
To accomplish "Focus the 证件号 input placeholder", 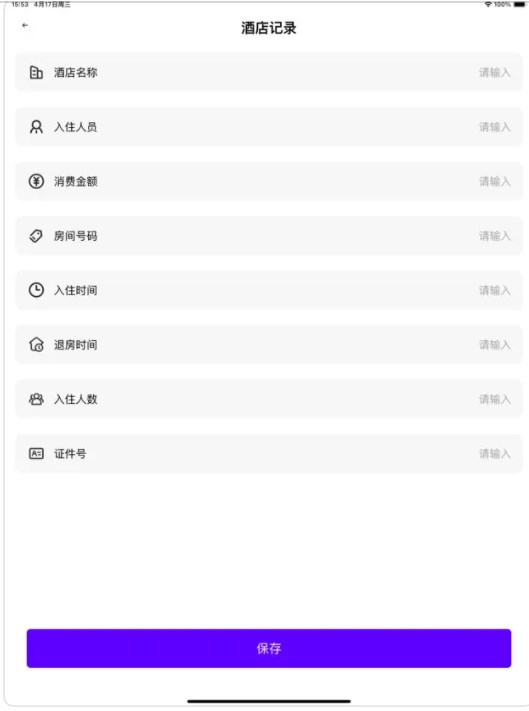I will click(495, 453).
